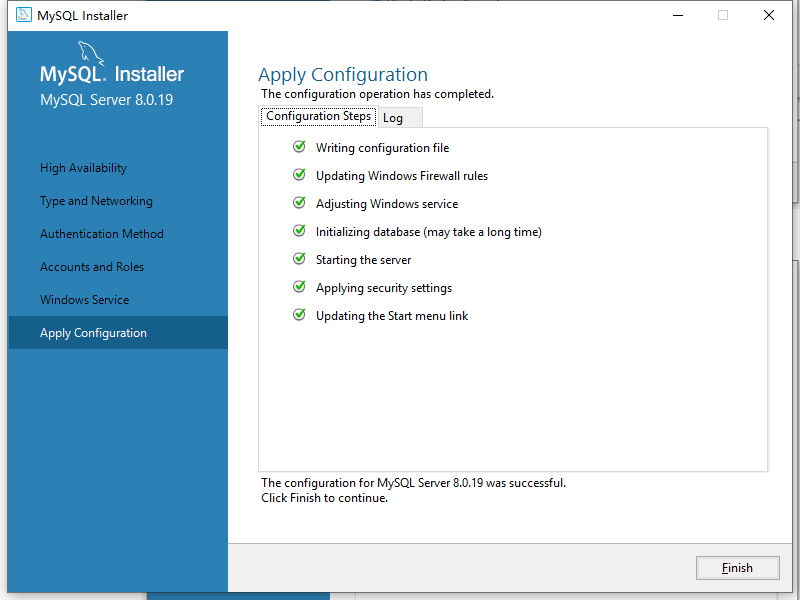Select the Configuration Steps tab
800x600 pixels.
[318, 116]
